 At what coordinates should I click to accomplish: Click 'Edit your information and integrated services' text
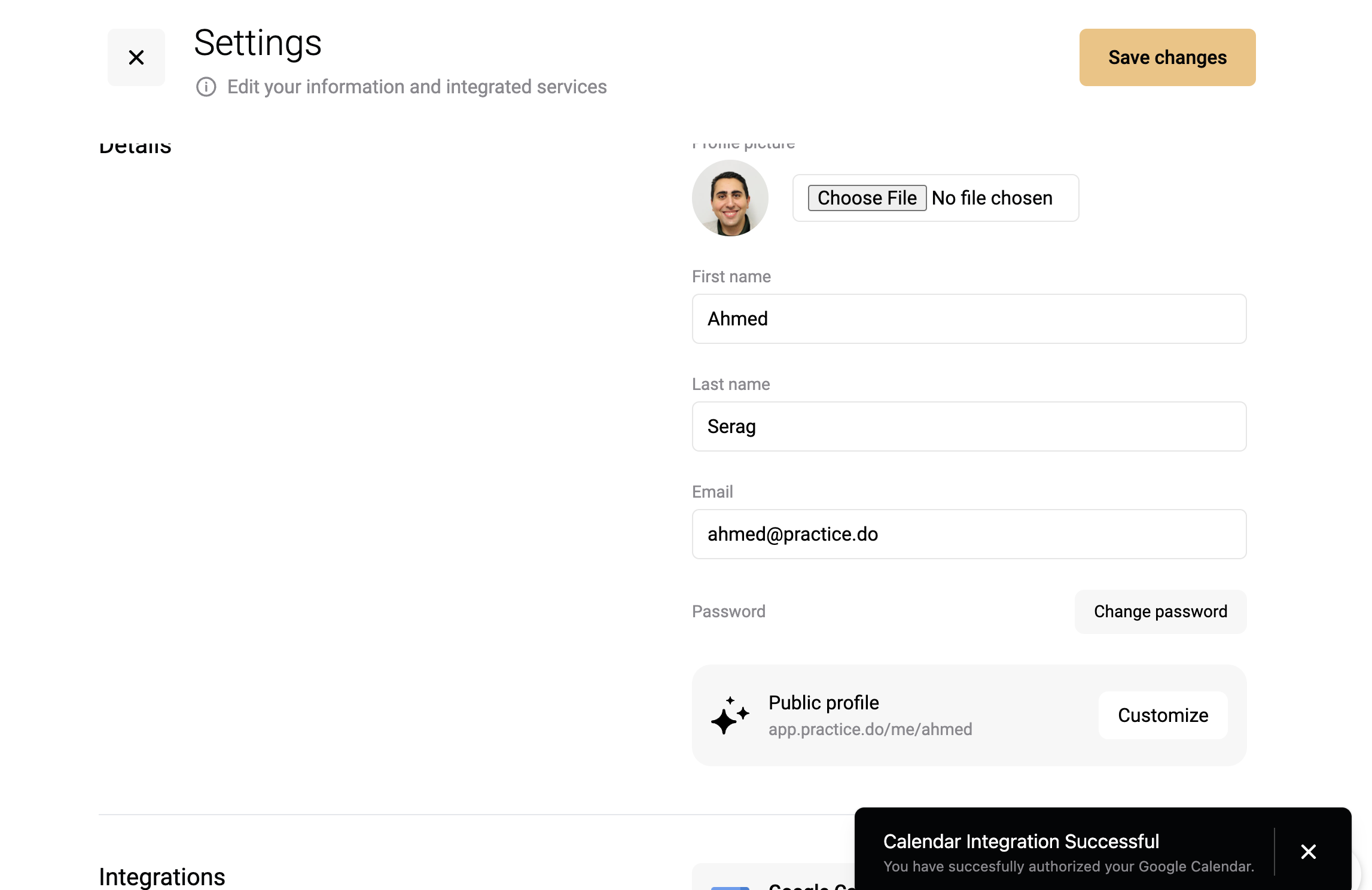(x=417, y=87)
